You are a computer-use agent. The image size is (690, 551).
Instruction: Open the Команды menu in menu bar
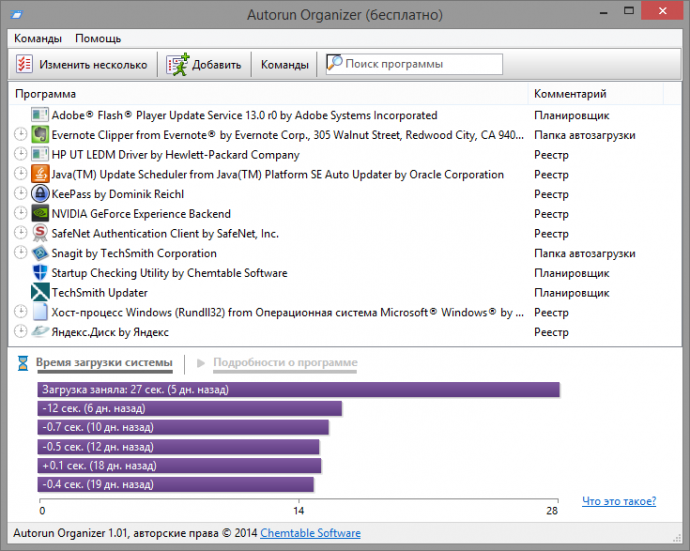tap(37, 38)
